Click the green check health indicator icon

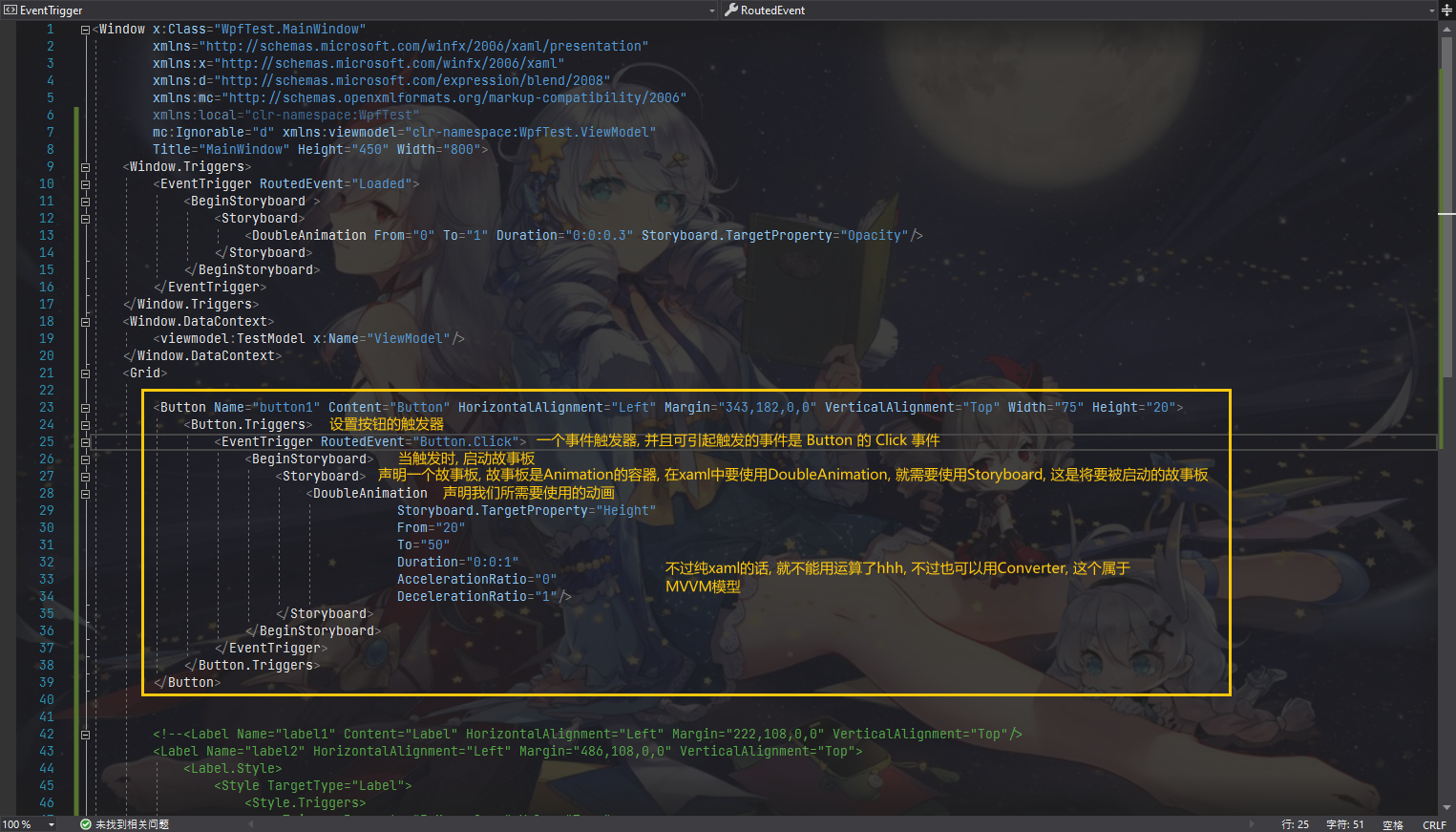click(x=84, y=823)
